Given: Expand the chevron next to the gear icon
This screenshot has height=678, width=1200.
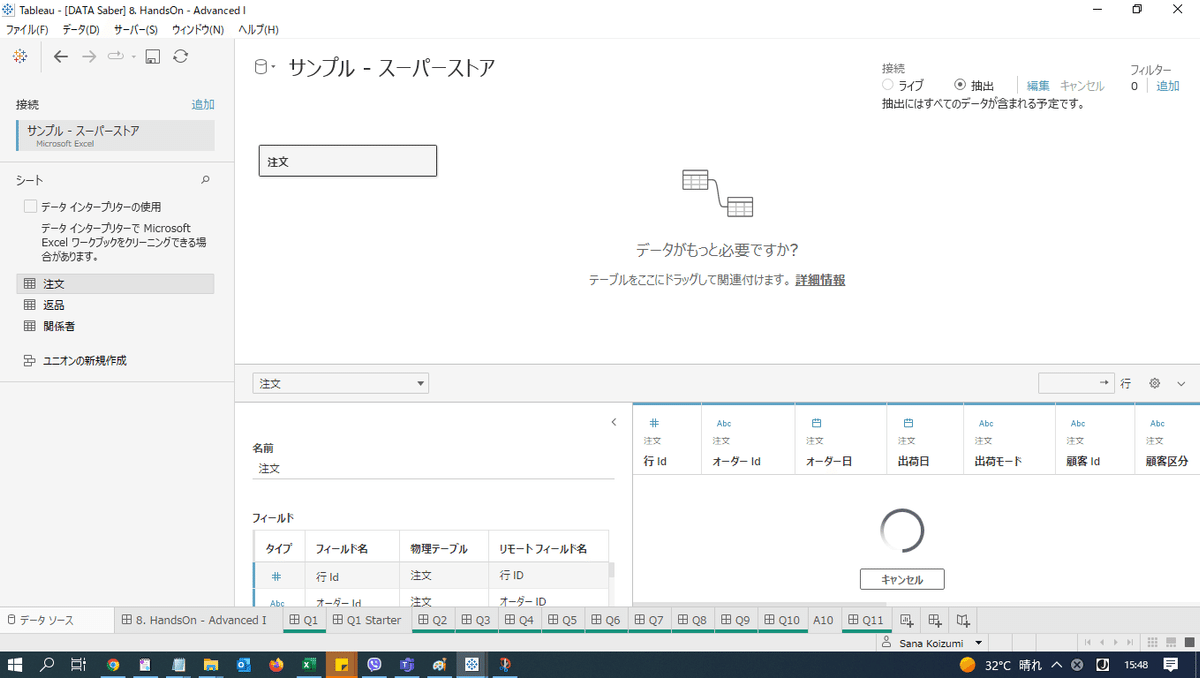Looking at the screenshot, I should pos(1181,383).
